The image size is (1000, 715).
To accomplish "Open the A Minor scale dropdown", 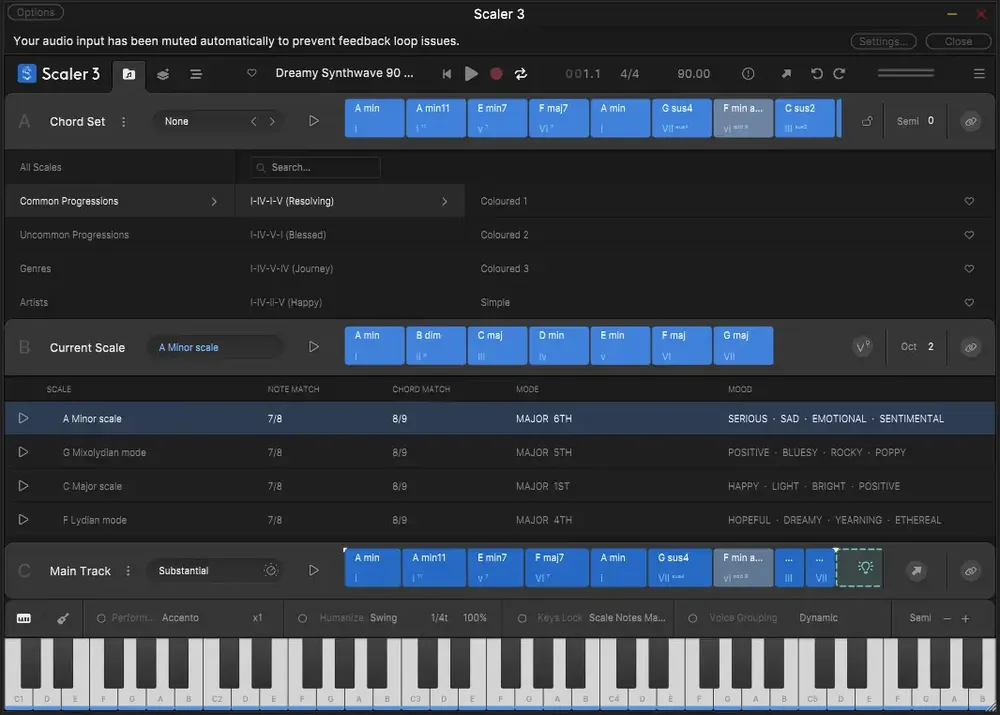I will click(x=215, y=348).
